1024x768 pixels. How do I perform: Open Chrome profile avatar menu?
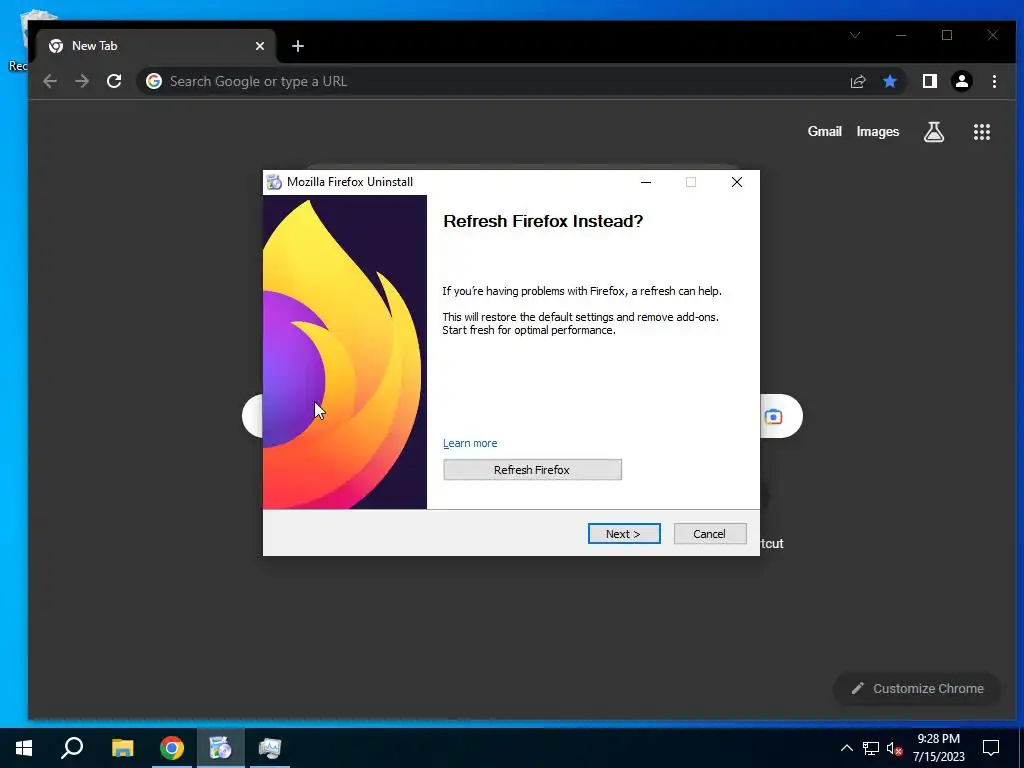pos(962,81)
